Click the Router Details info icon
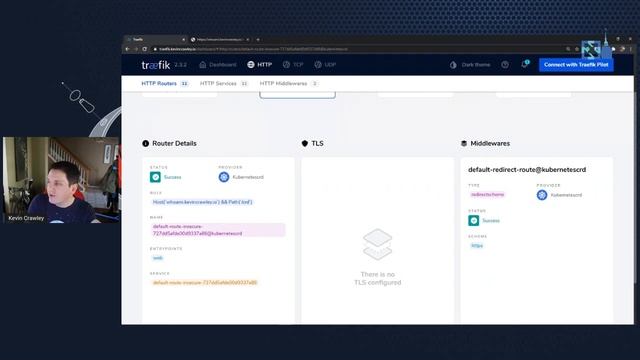This screenshot has width=640, height=360. coord(145,143)
